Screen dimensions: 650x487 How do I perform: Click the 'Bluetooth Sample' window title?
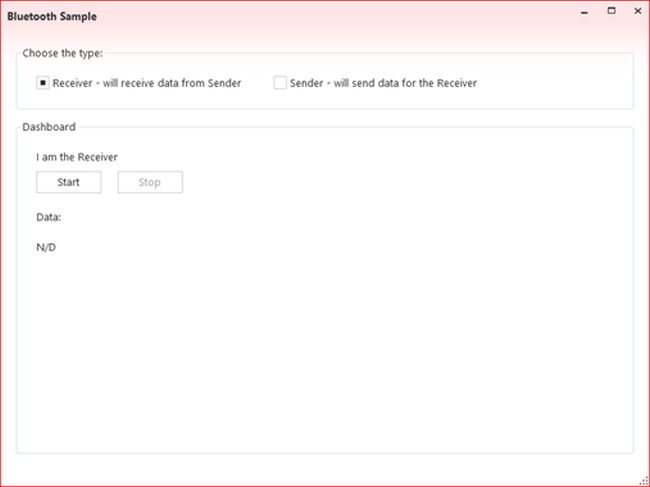coord(52,17)
